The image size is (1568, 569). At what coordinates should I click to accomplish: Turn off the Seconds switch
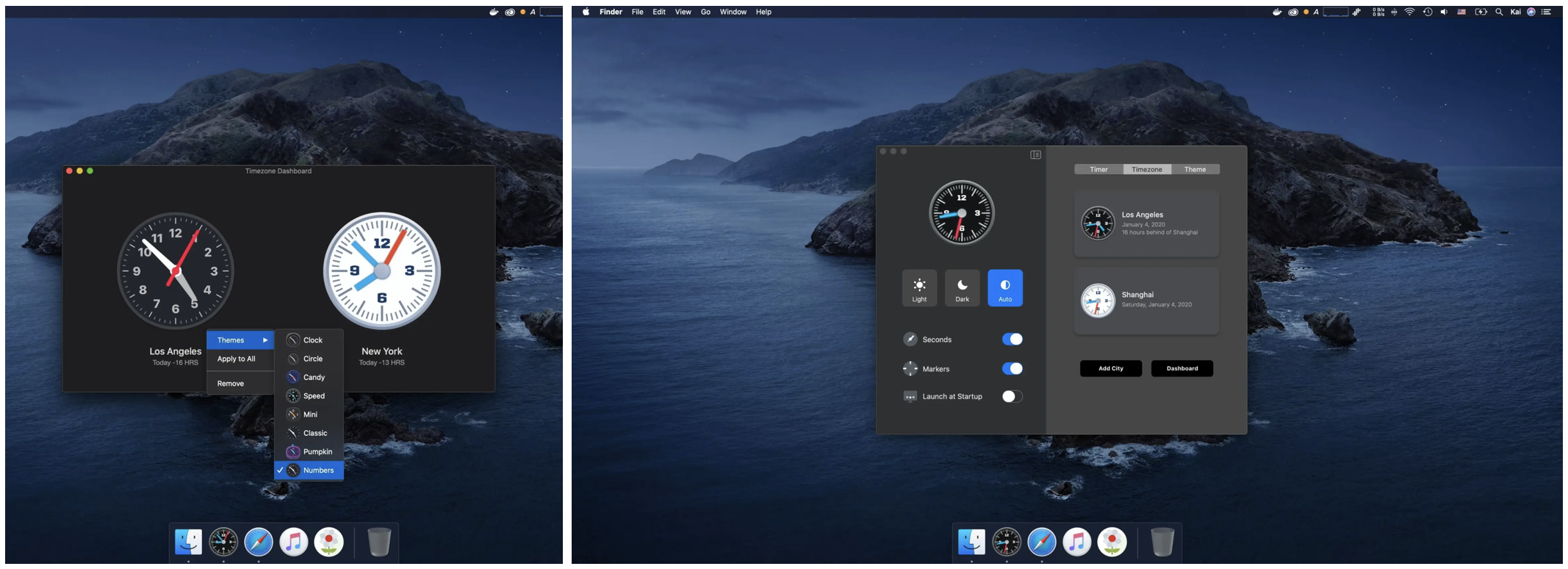1012,339
